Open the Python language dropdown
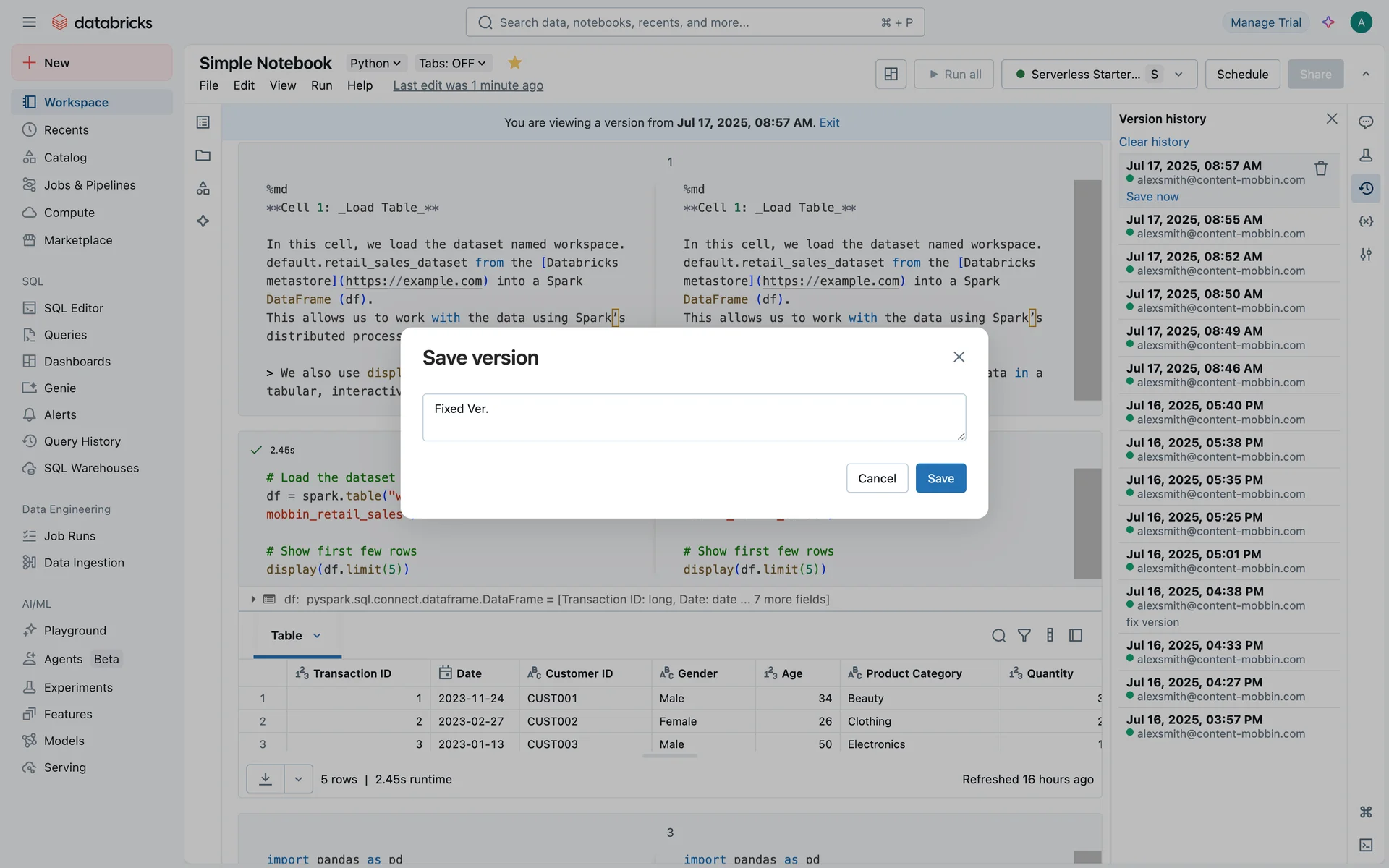 click(x=375, y=64)
